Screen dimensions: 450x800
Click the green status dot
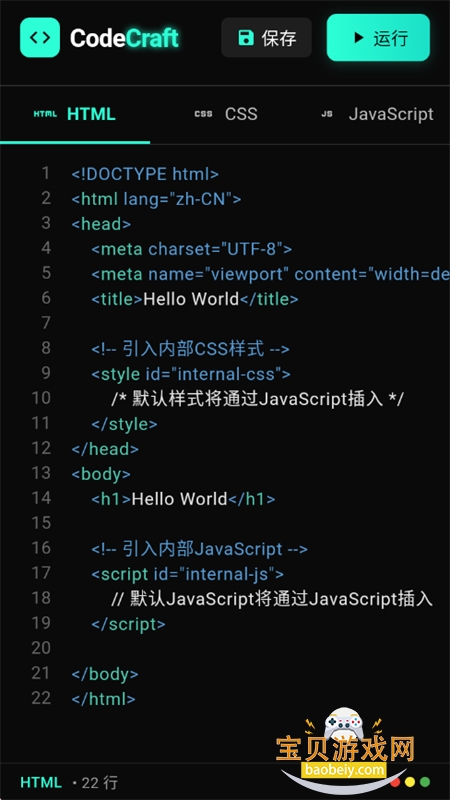[425, 782]
